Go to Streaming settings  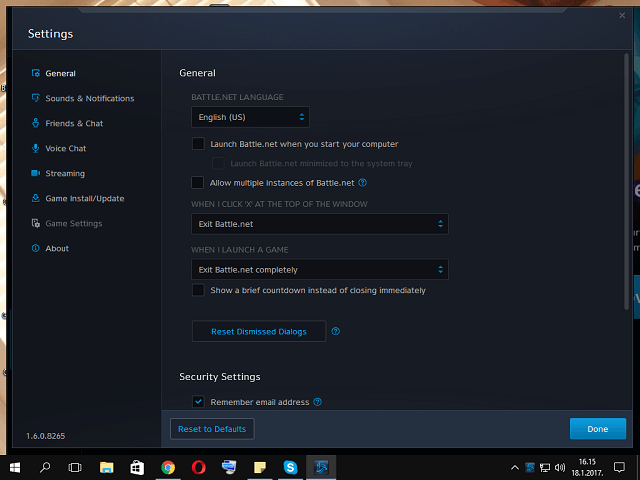(x=65, y=173)
